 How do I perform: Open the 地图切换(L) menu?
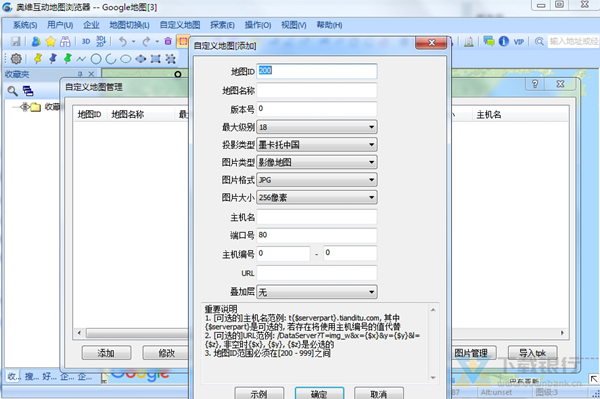click(x=129, y=25)
